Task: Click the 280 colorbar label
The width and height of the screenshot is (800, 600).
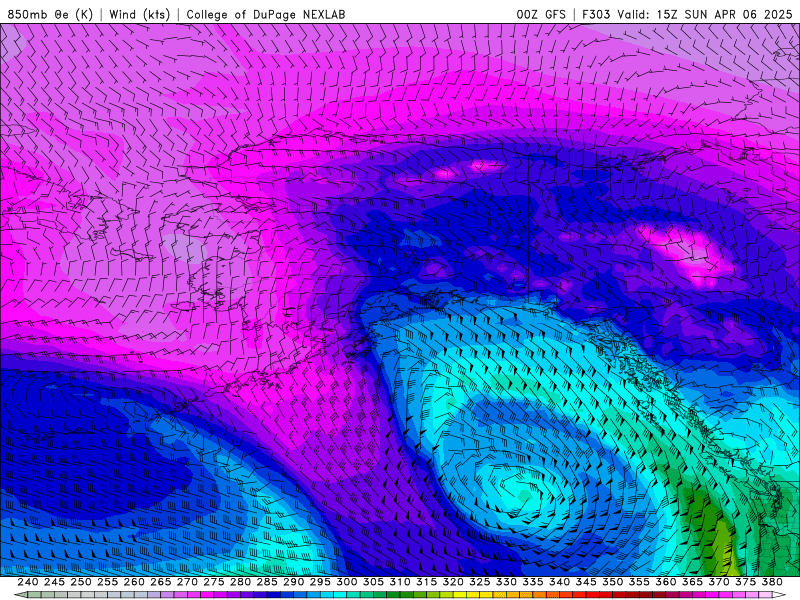Action: pyautogui.click(x=240, y=582)
